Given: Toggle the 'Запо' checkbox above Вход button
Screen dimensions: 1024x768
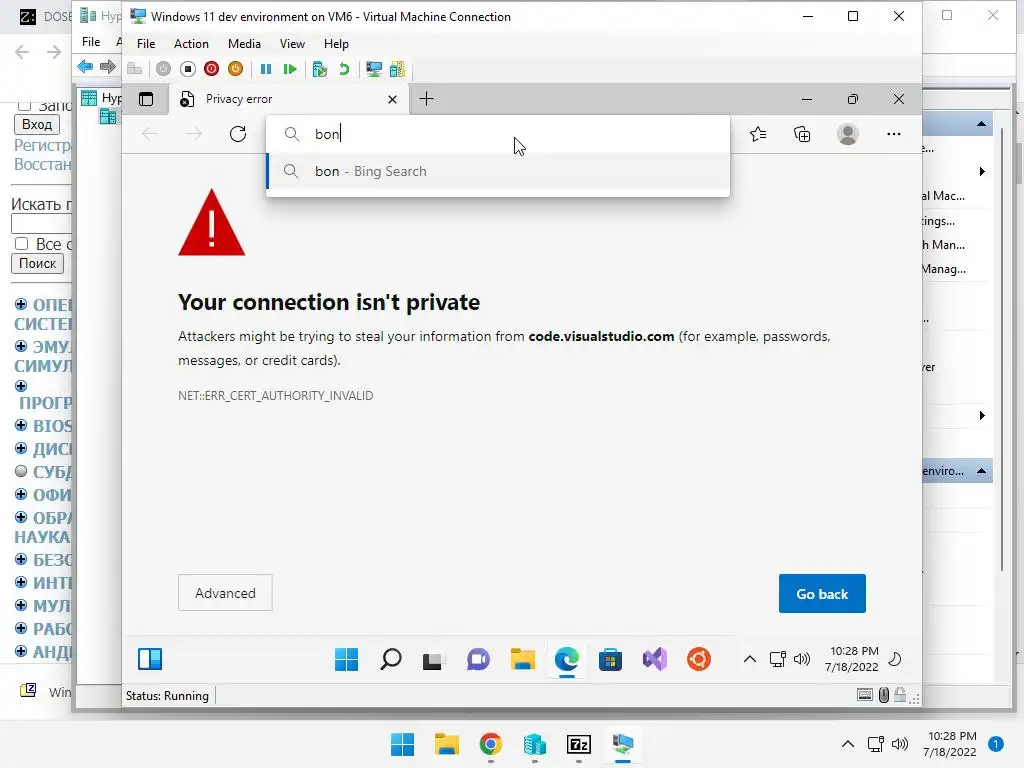Looking at the screenshot, I should (25, 104).
